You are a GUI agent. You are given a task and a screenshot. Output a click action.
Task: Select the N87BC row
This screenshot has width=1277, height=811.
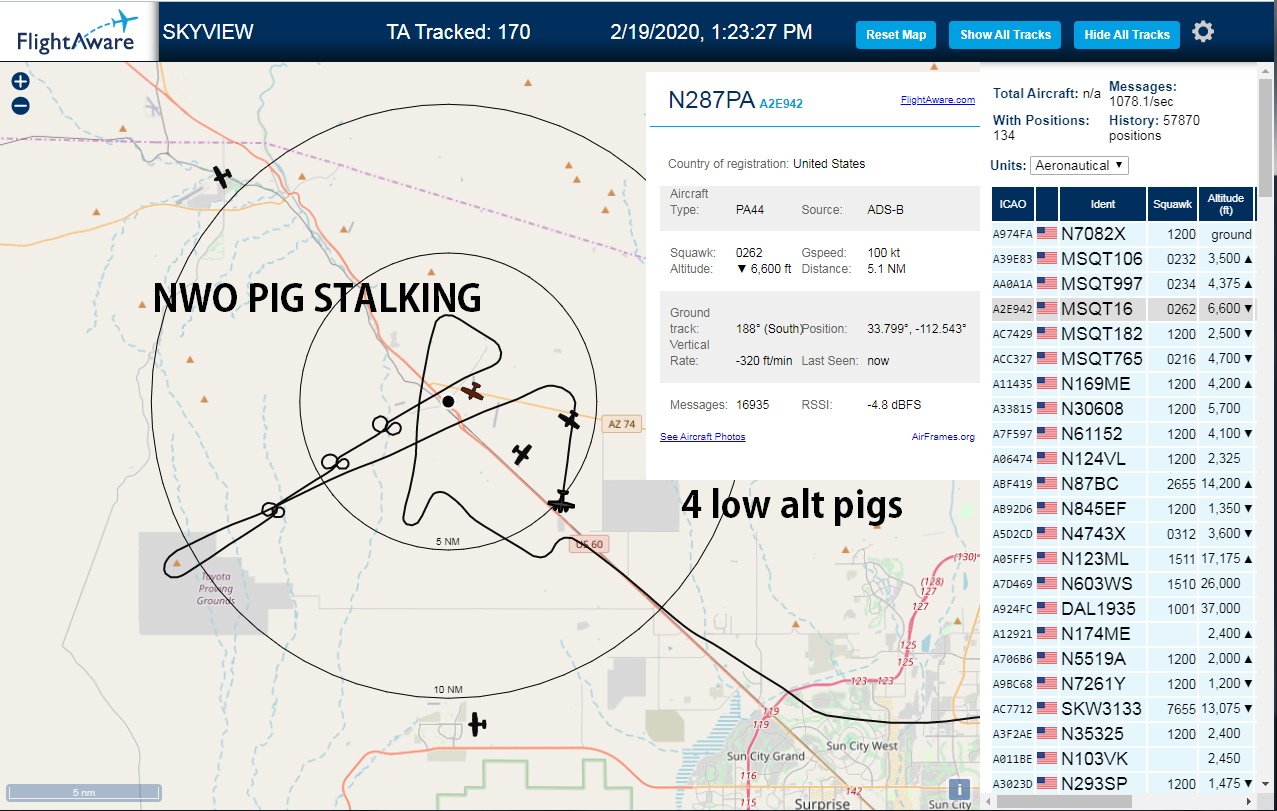pyautogui.click(x=1122, y=484)
